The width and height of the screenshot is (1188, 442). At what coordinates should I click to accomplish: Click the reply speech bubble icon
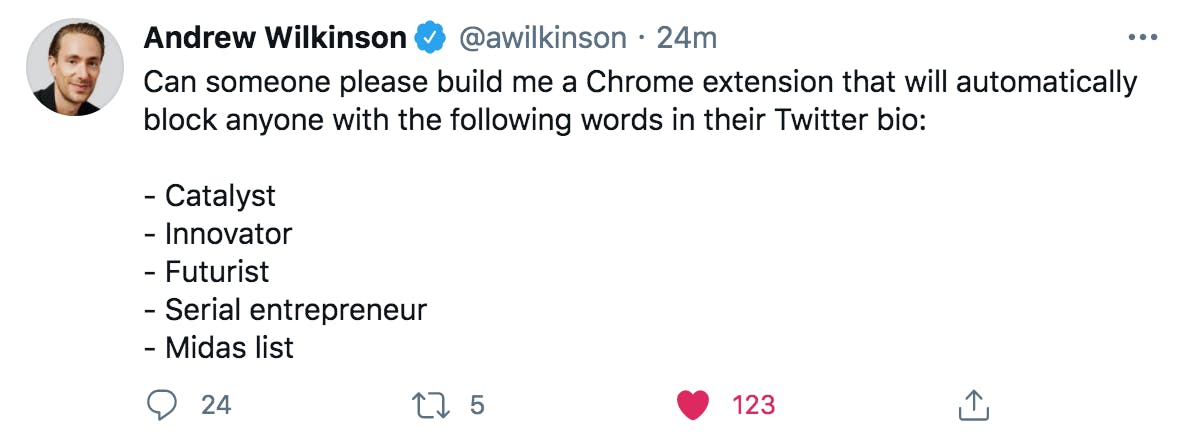[161, 405]
